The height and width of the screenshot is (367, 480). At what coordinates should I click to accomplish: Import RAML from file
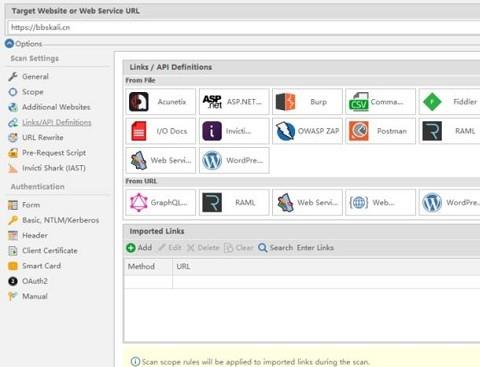pos(450,131)
